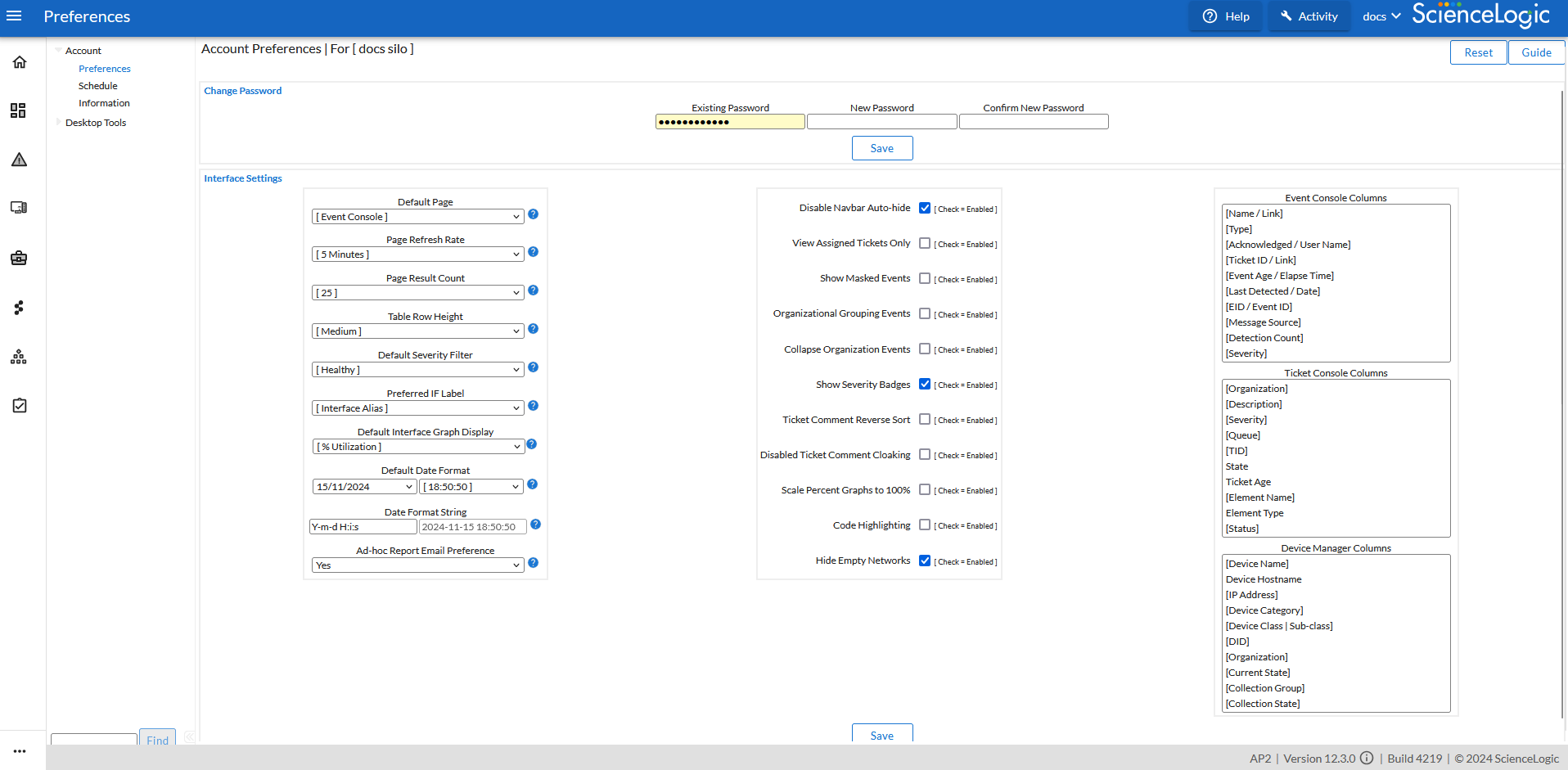Open the three-dots more options icon
This screenshot has width=1568, height=770.
[20, 750]
